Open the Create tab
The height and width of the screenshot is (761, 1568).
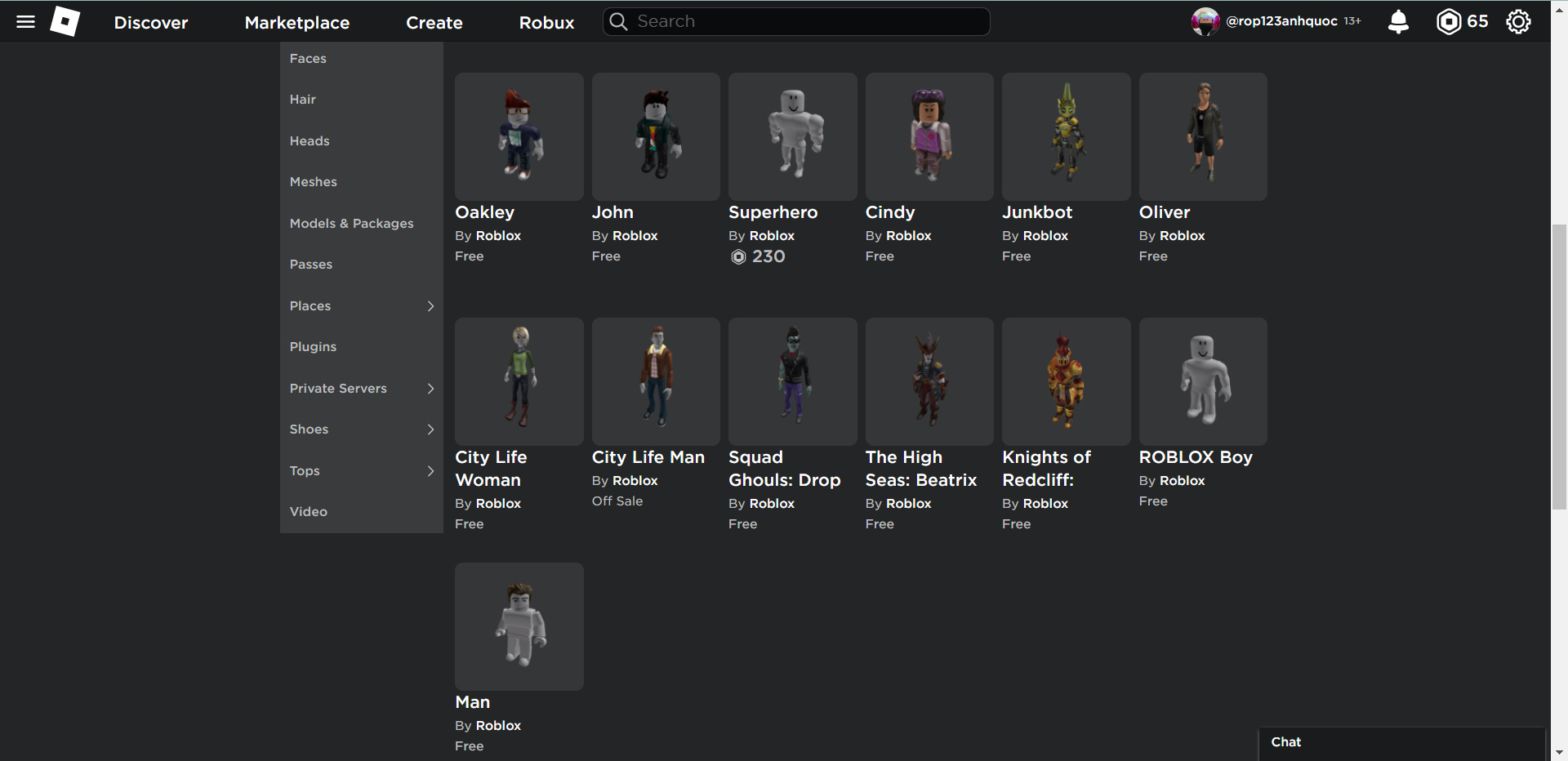434,23
